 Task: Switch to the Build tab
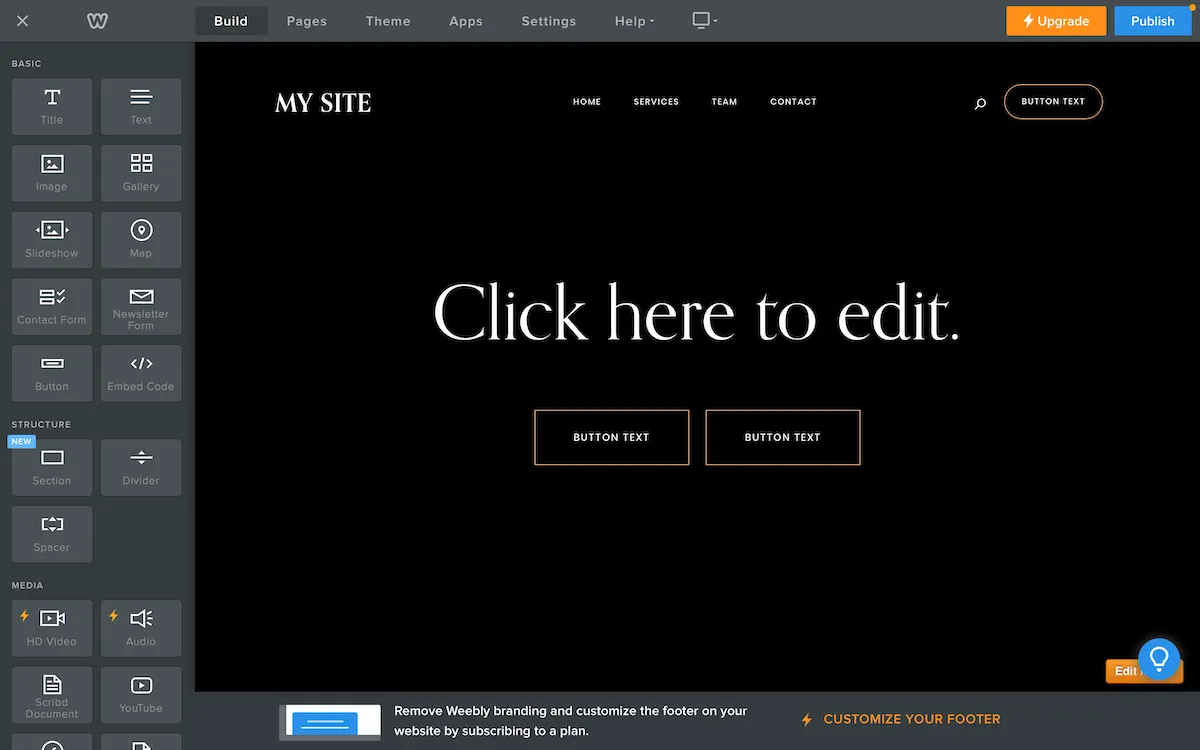pos(231,21)
